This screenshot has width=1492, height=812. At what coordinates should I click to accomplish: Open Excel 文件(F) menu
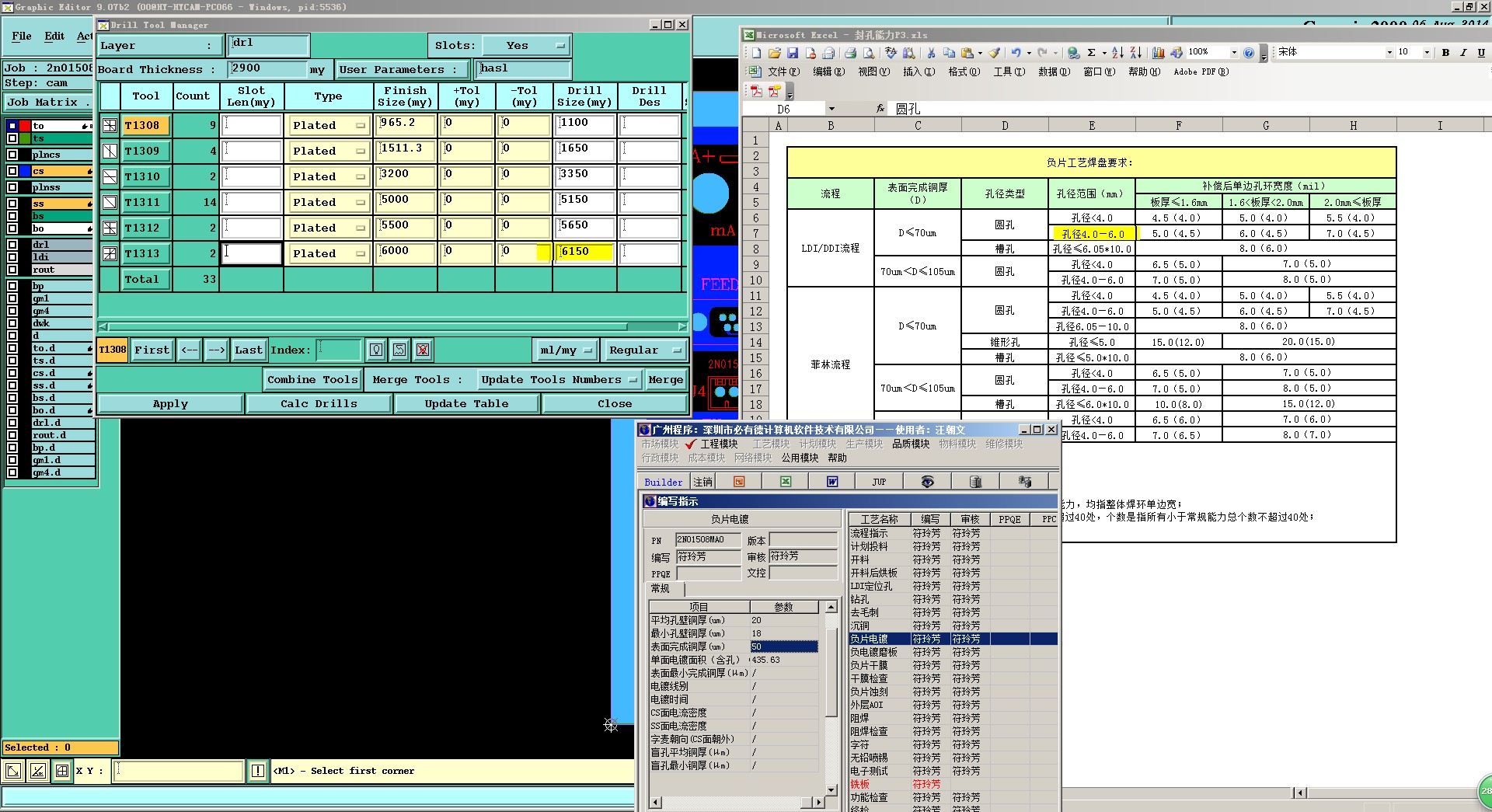click(783, 71)
